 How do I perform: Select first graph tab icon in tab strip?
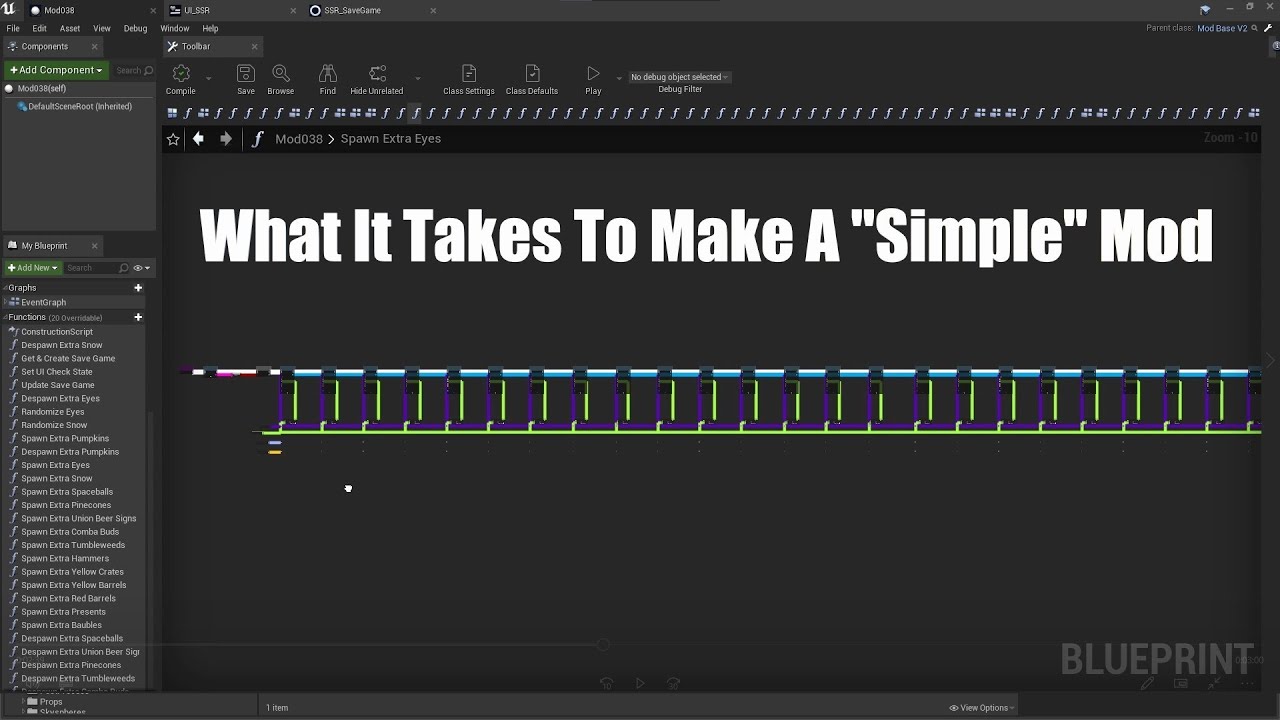pyautogui.click(x=172, y=113)
